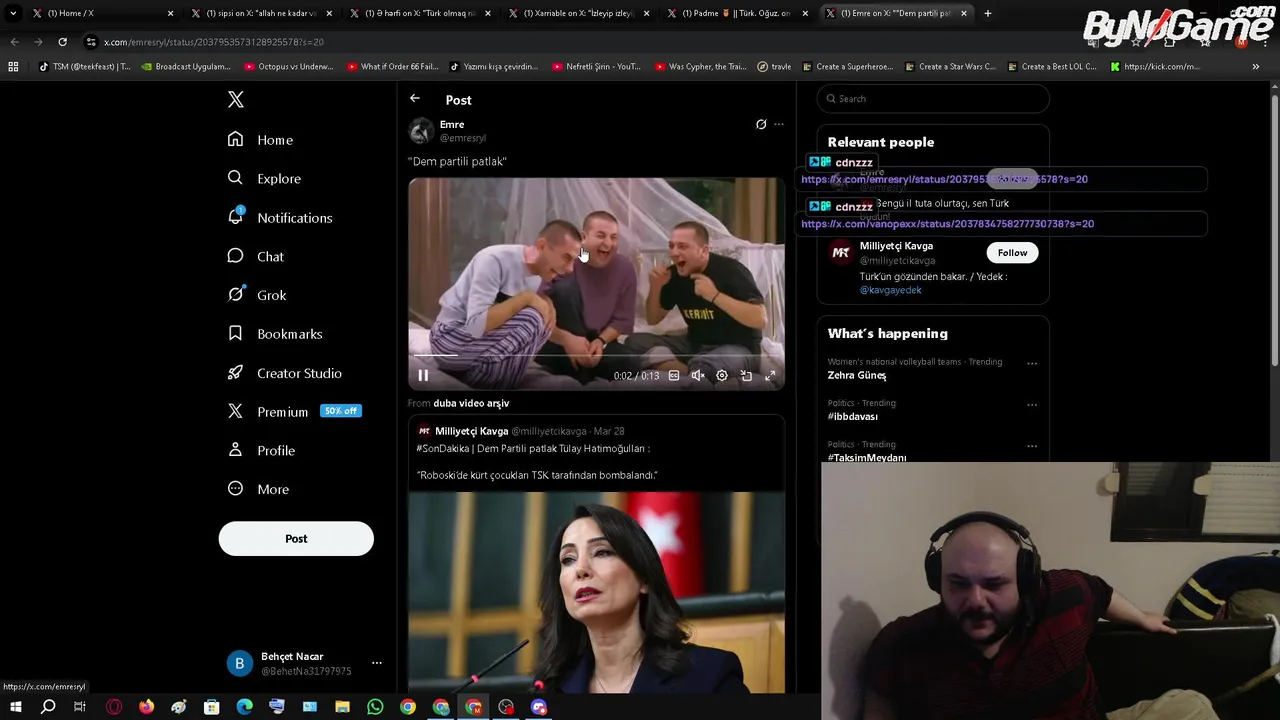This screenshot has width=1280, height=720.
Task: Open Windows taskbar search
Action: pos(48,707)
